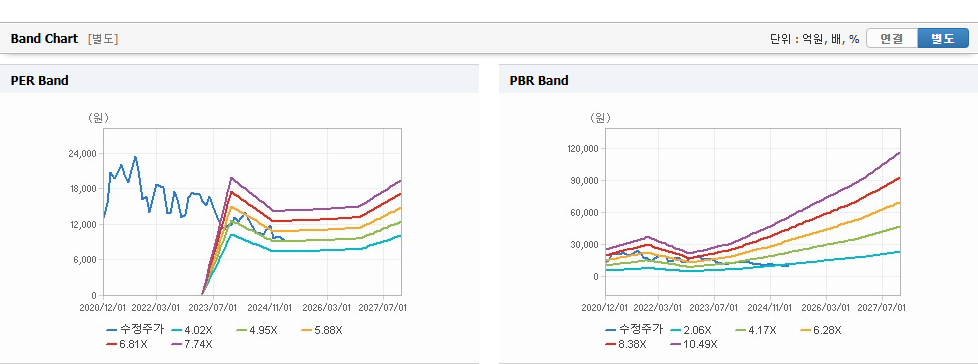Toggle the 2.06X series in PBR legend
The image size is (978, 364).
click(692, 330)
